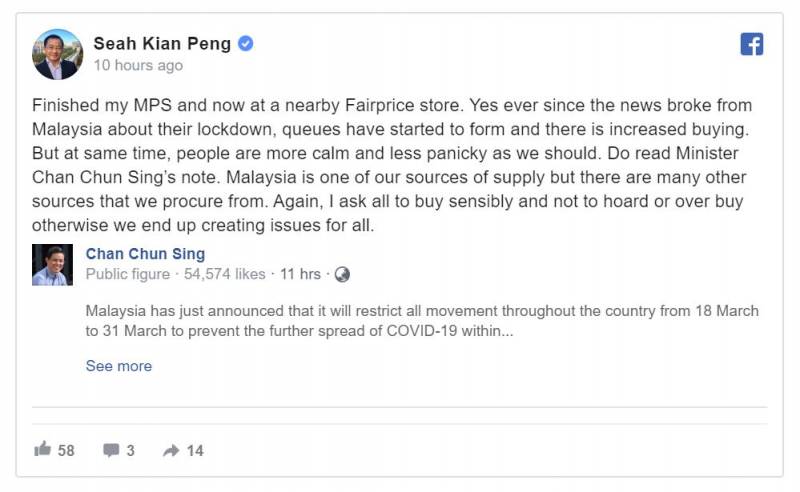Click the "10 hours ago" timestamp
Image resolution: width=800 pixels, height=492 pixels.
[x=138, y=65]
